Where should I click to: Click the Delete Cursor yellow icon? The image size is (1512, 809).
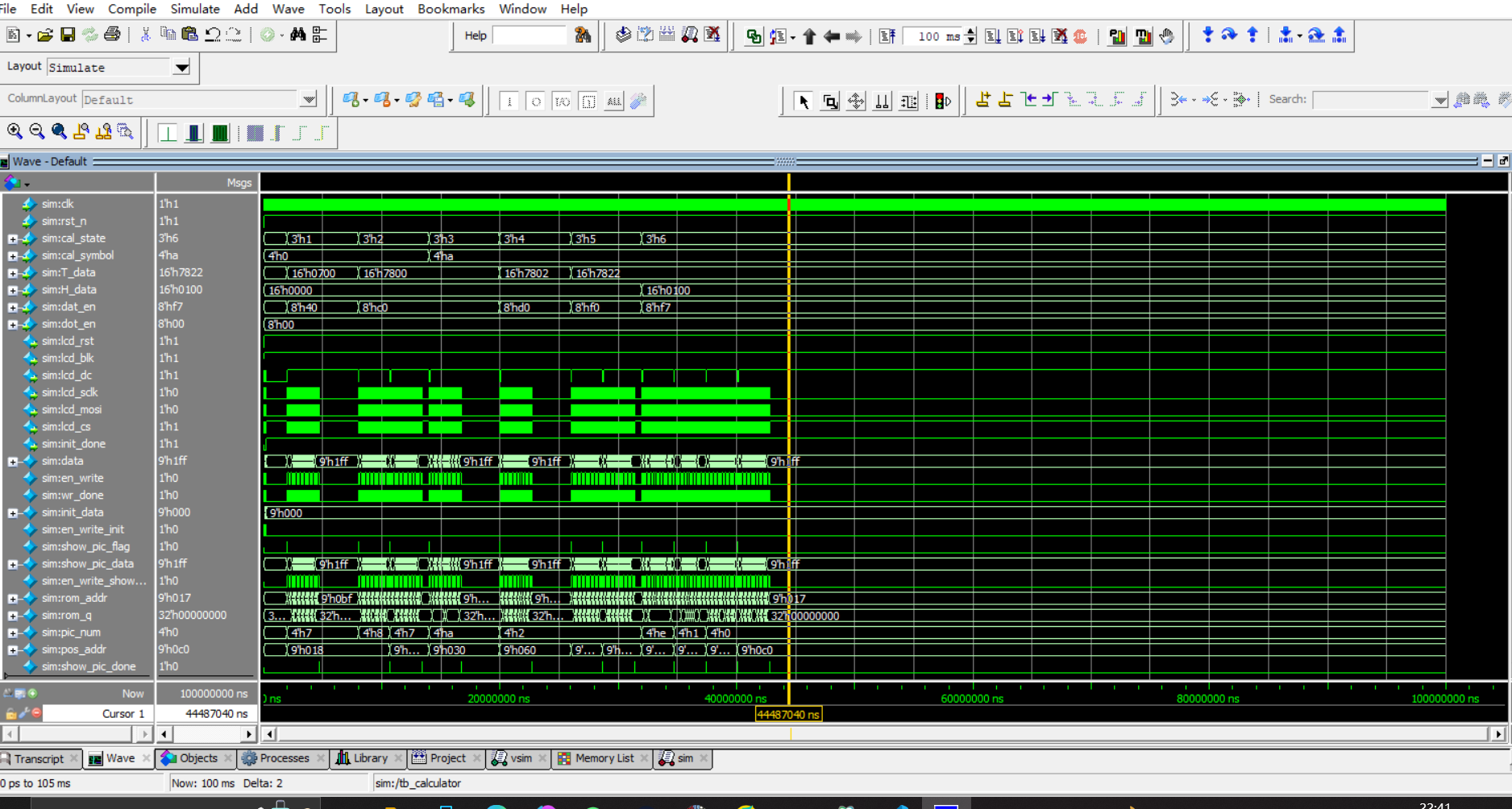[x=1005, y=100]
